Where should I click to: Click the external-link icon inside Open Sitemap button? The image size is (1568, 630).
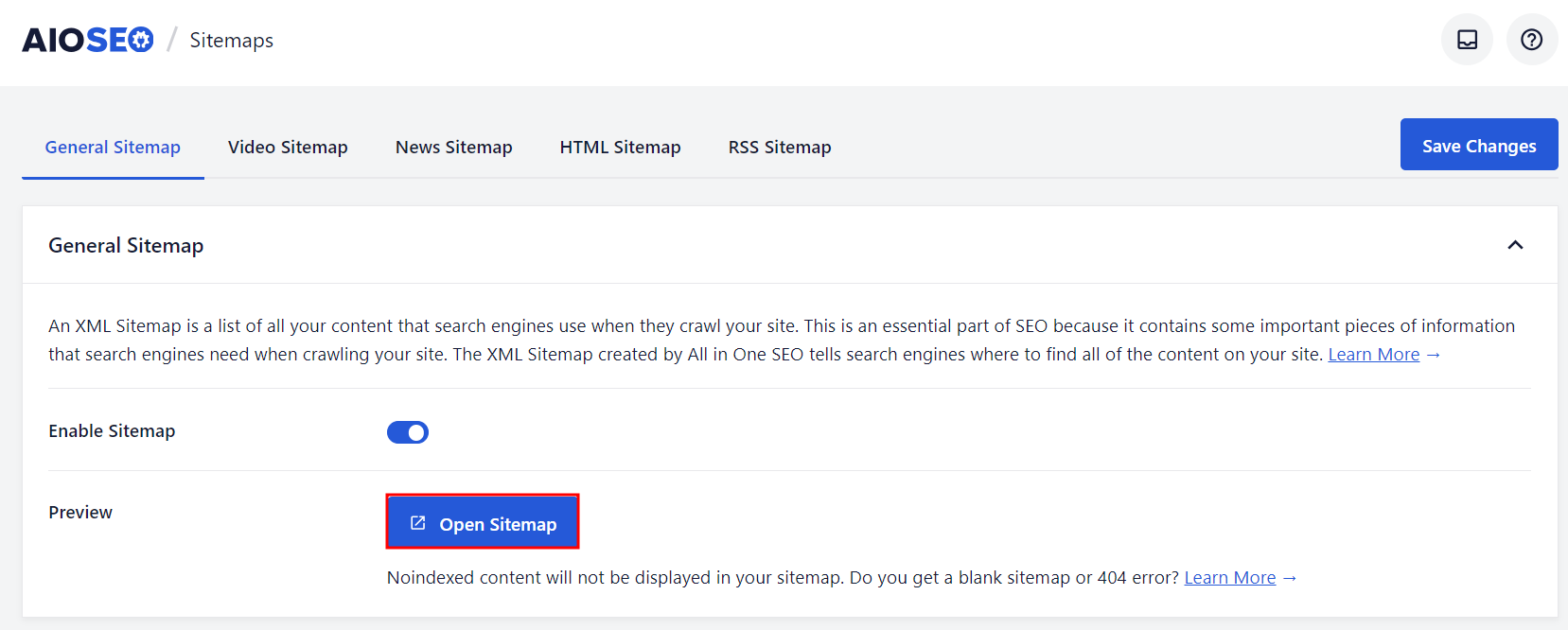pos(417,521)
